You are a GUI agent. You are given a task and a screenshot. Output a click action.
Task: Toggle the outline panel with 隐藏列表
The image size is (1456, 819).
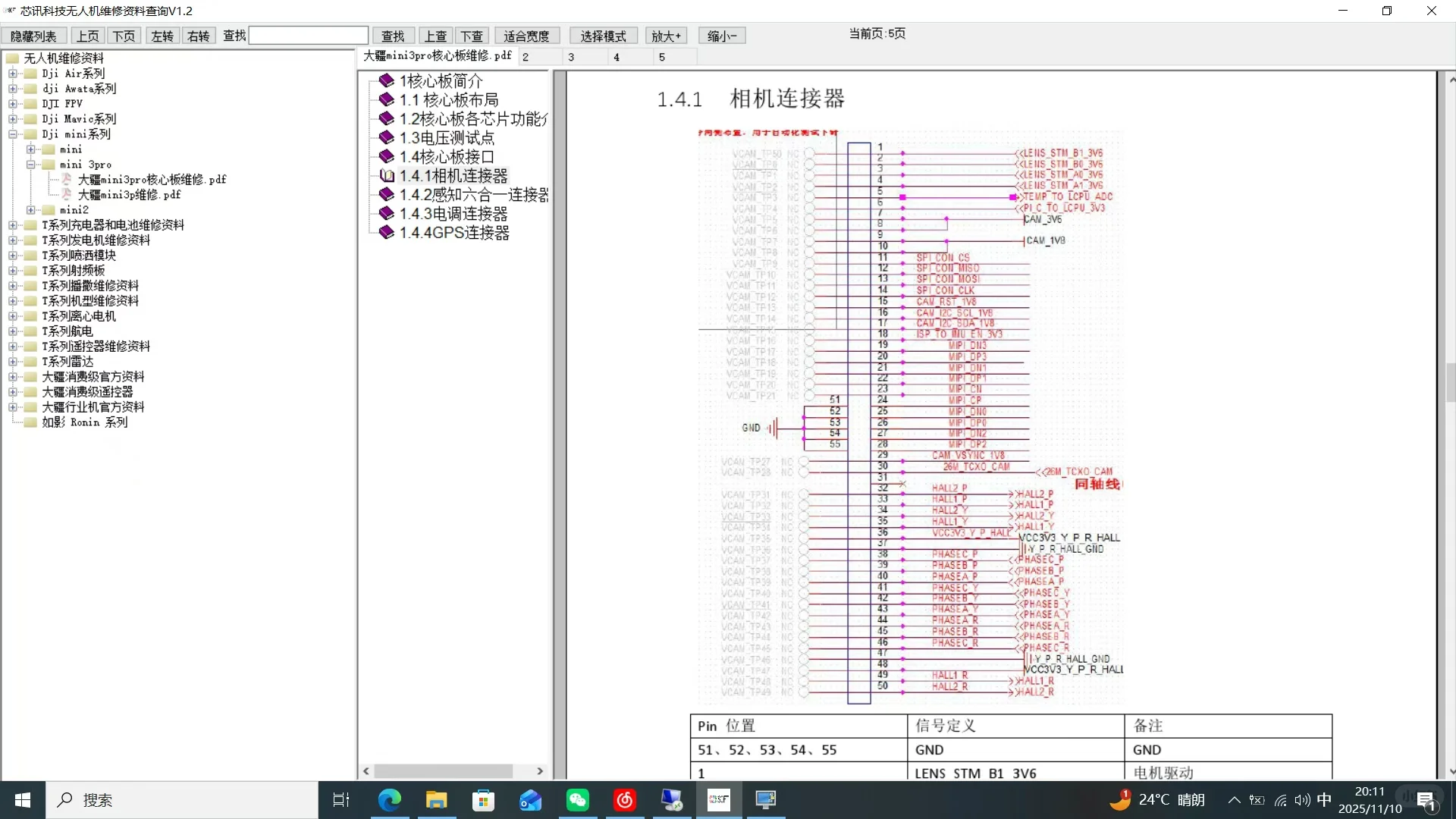point(33,36)
